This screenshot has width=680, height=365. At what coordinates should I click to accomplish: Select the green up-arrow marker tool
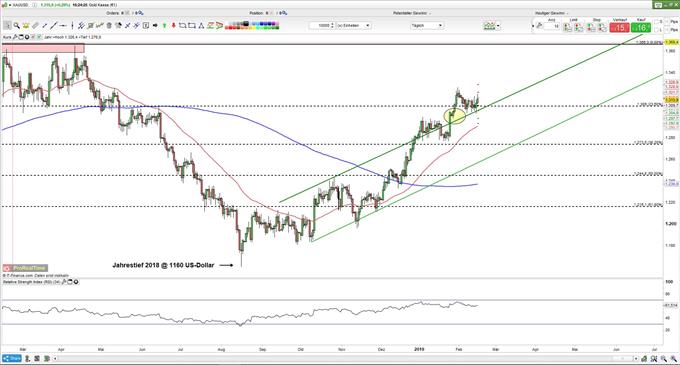tap(164, 26)
